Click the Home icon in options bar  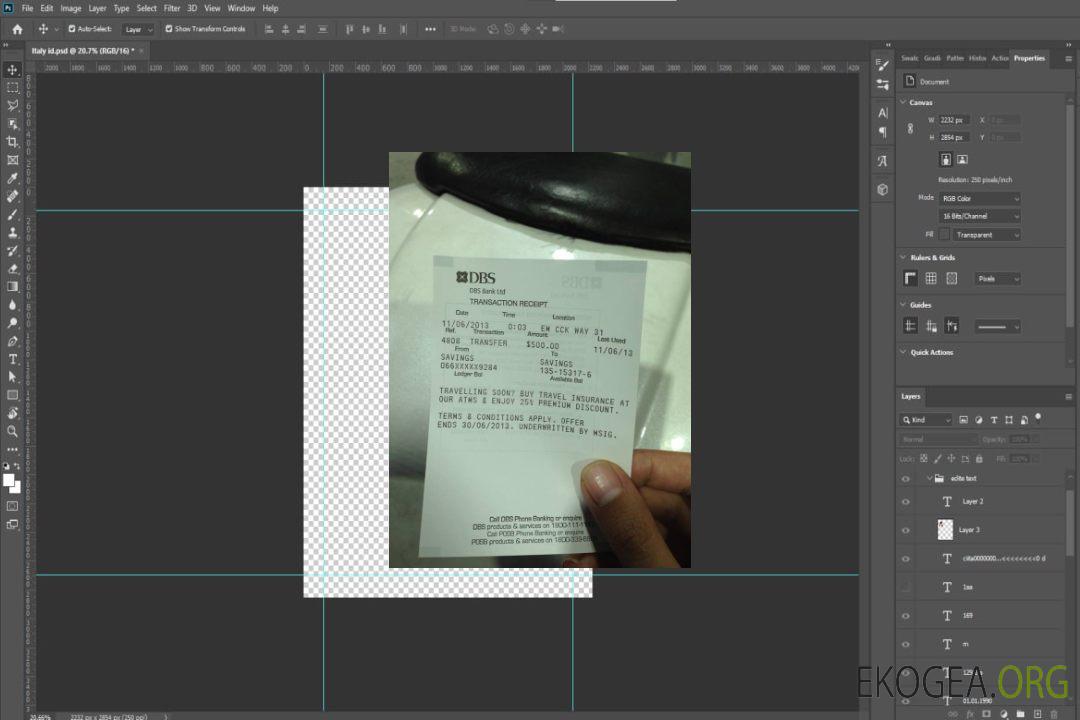[x=17, y=29]
